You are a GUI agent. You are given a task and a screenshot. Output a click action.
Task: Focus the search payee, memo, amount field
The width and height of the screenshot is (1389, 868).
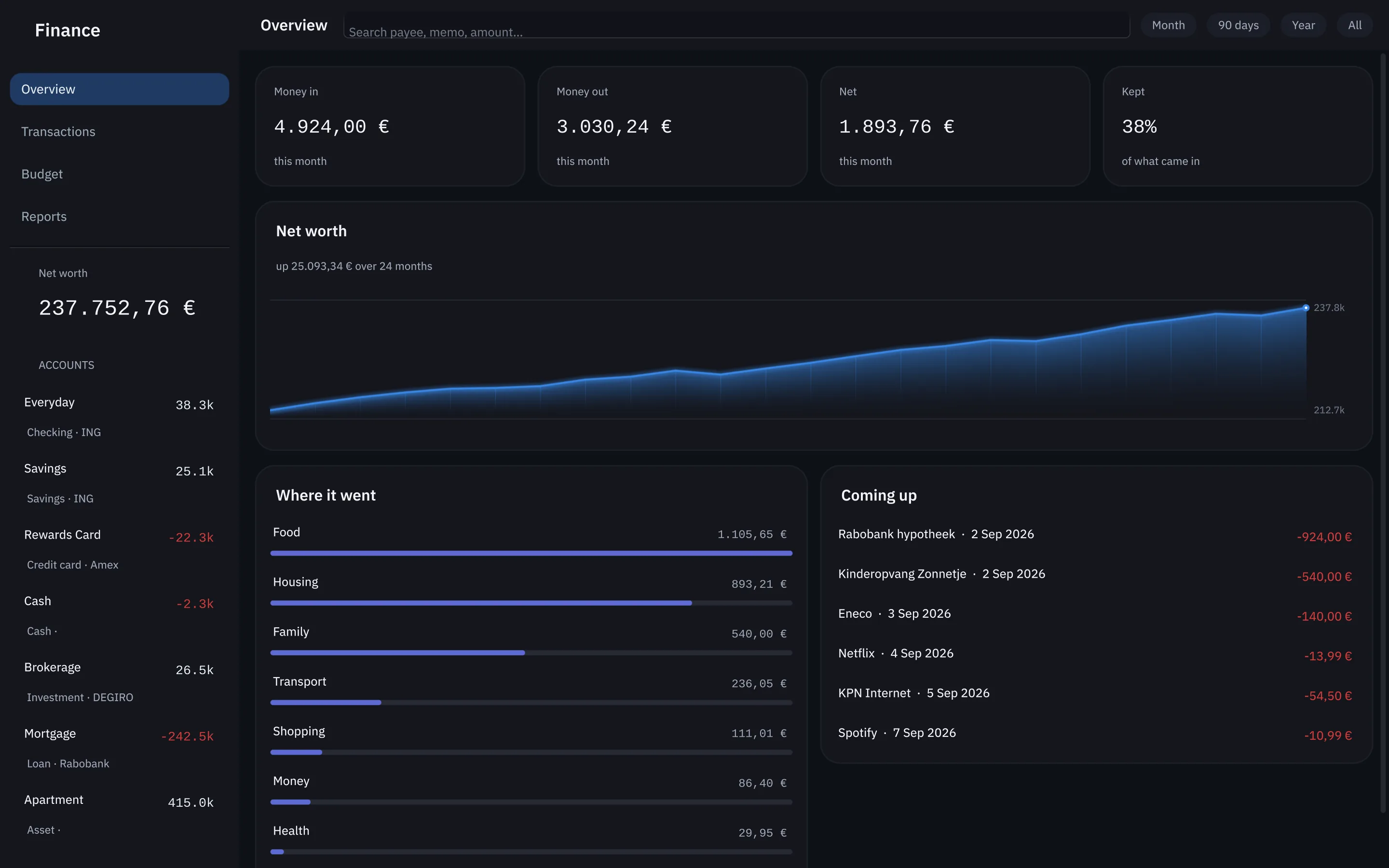(x=736, y=26)
